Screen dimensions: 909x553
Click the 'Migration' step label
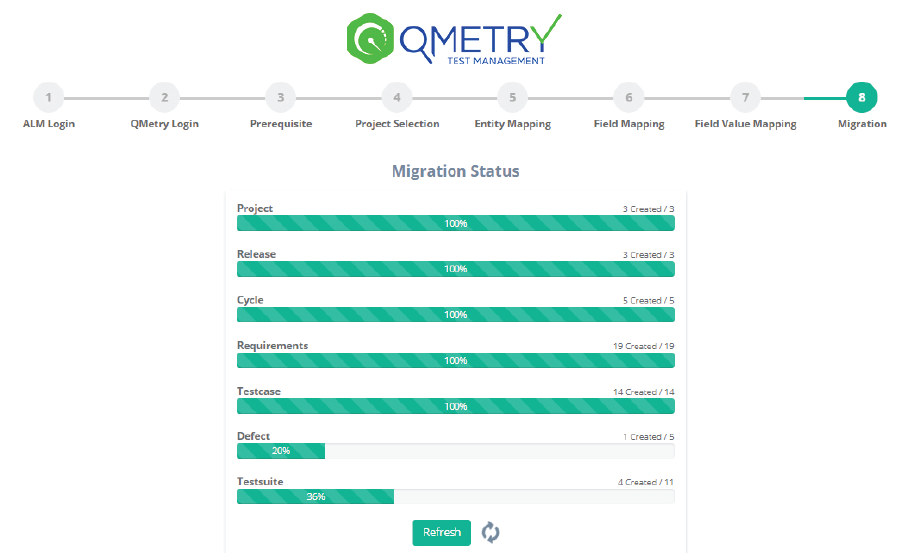click(x=862, y=124)
